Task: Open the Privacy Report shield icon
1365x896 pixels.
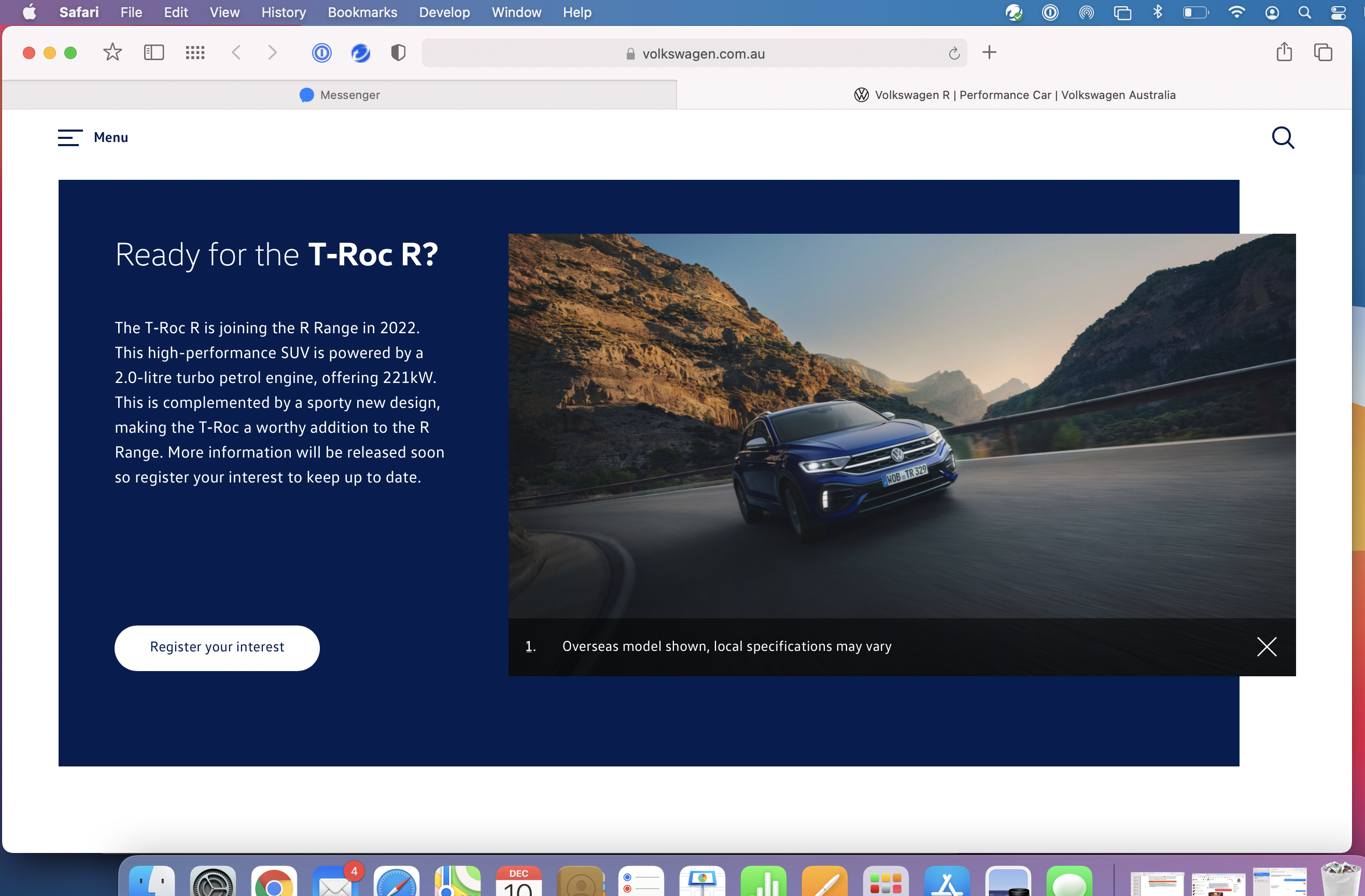Action: [398, 53]
